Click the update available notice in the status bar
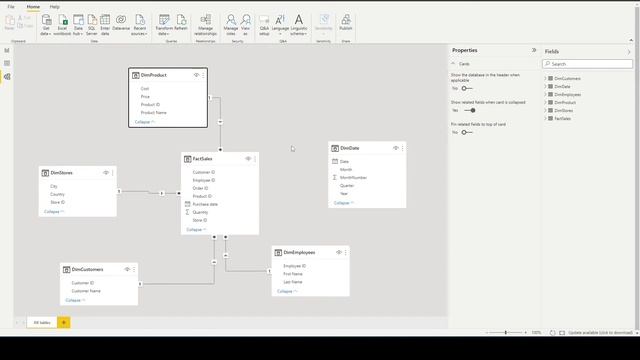 (x=600, y=333)
